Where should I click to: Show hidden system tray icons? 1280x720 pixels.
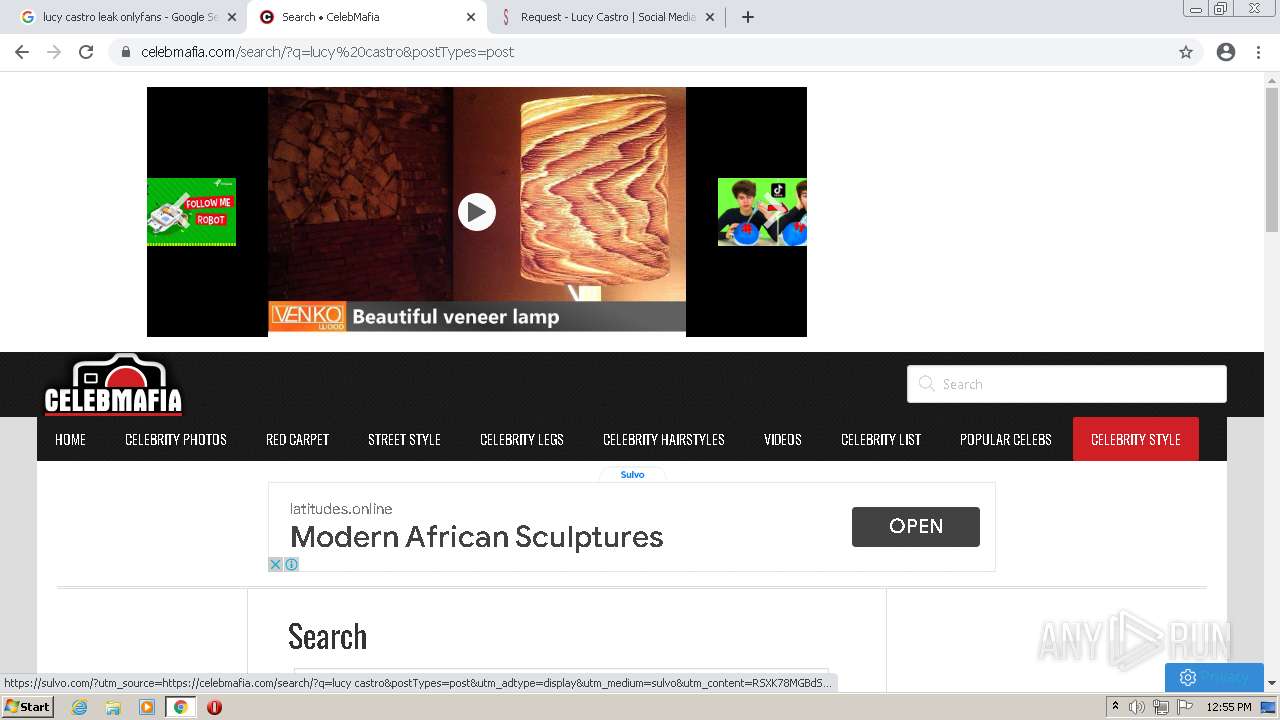(1115, 707)
